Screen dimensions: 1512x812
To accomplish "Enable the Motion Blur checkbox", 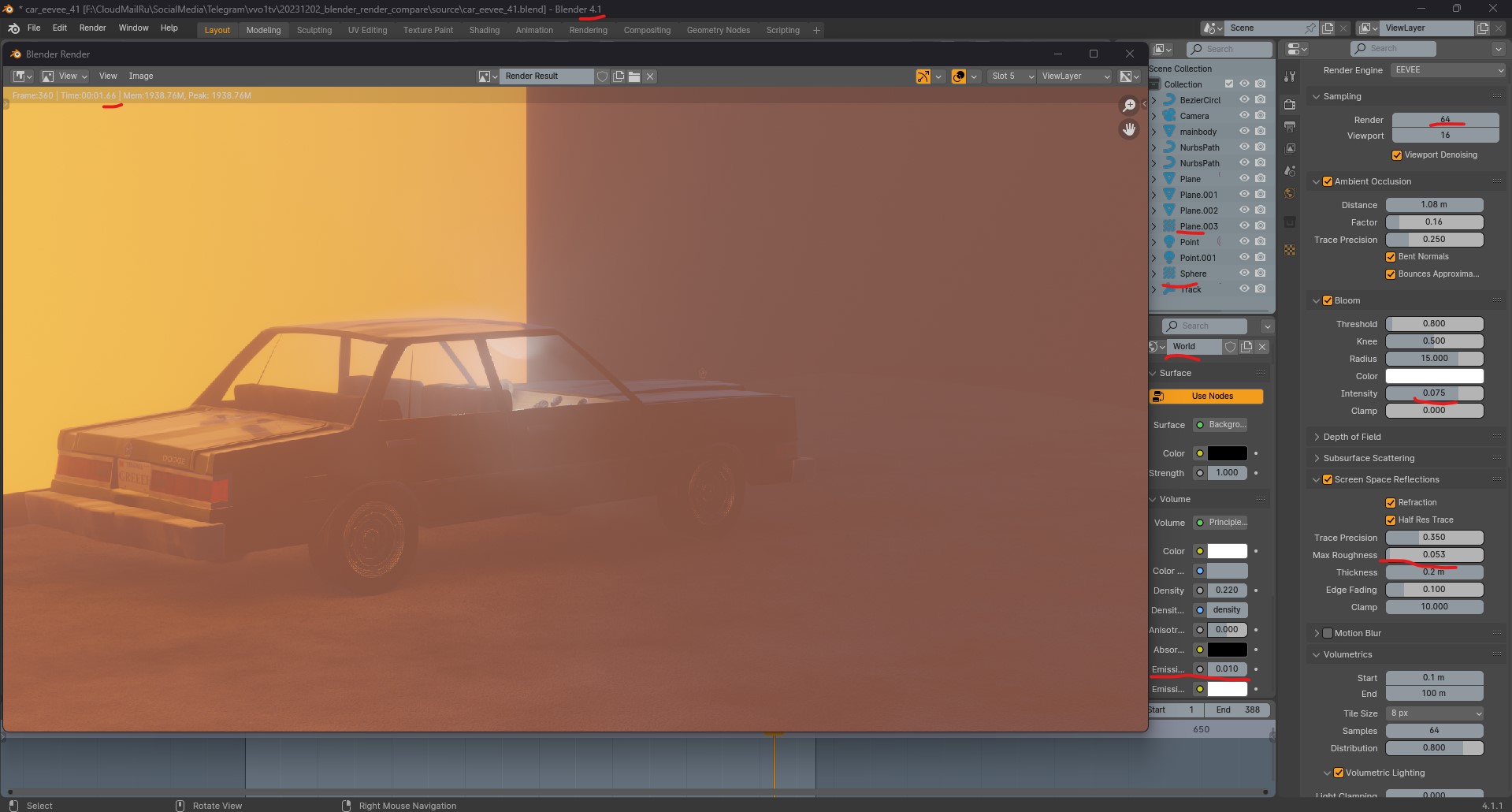I will 1328,633.
